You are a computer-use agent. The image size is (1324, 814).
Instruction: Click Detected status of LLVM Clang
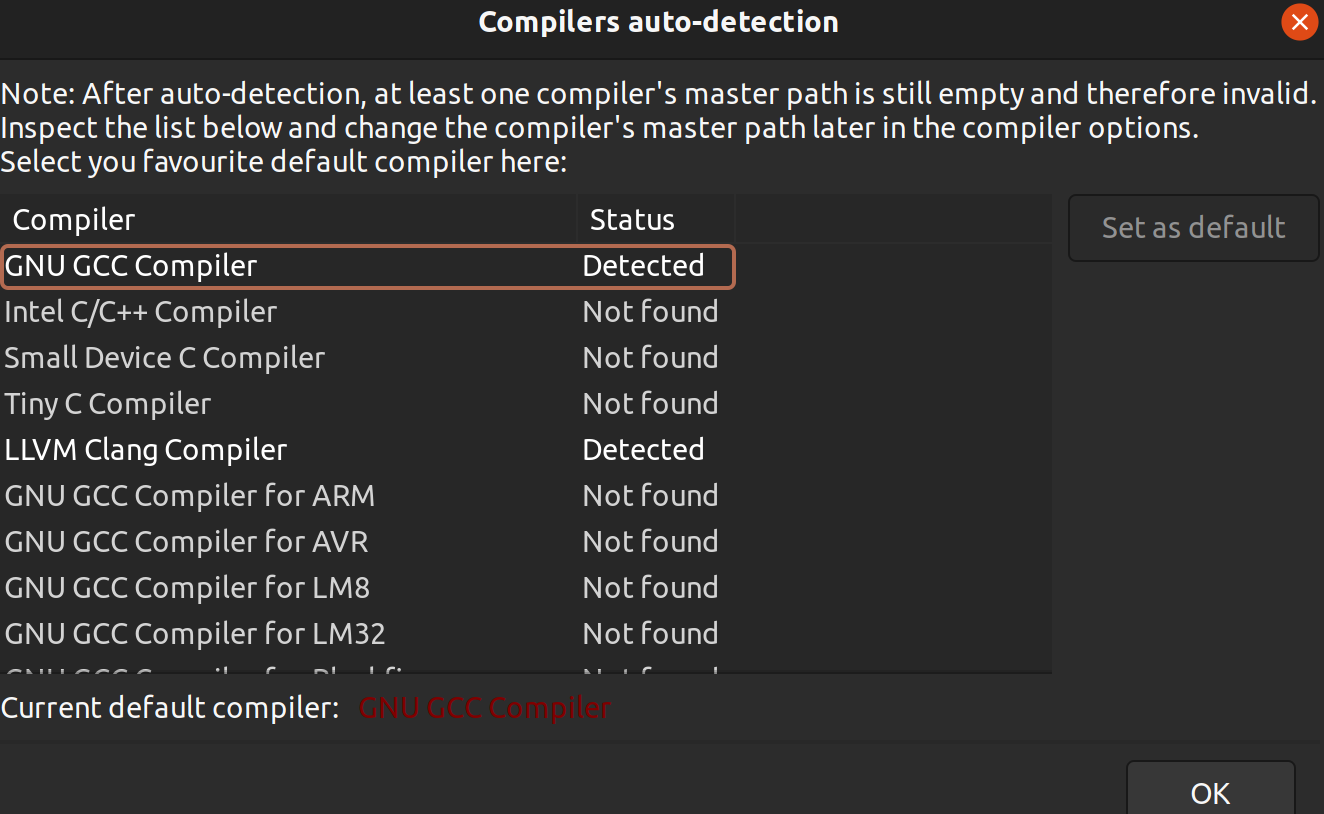(643, 450)
